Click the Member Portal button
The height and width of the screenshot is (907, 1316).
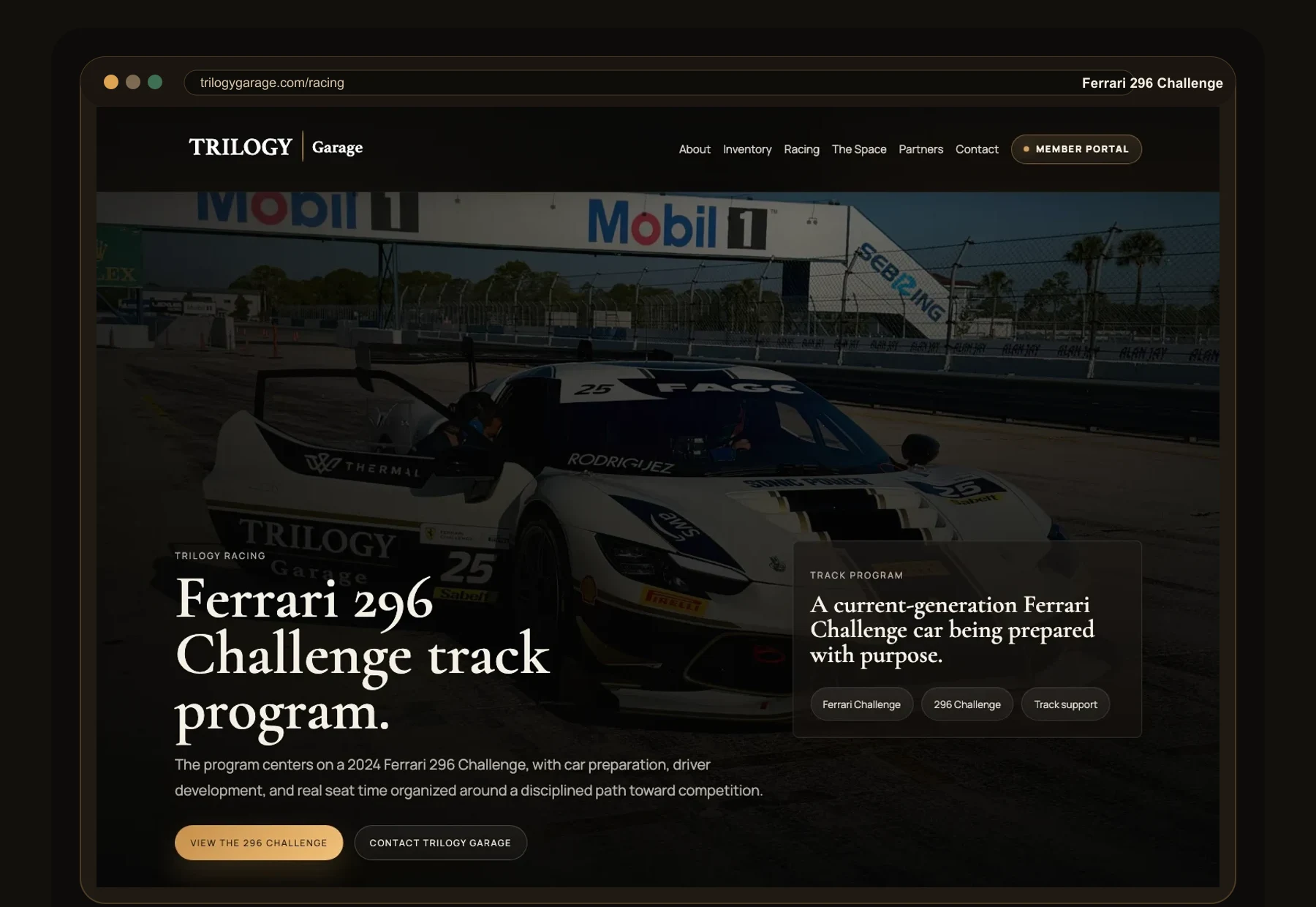(1076, 149)
